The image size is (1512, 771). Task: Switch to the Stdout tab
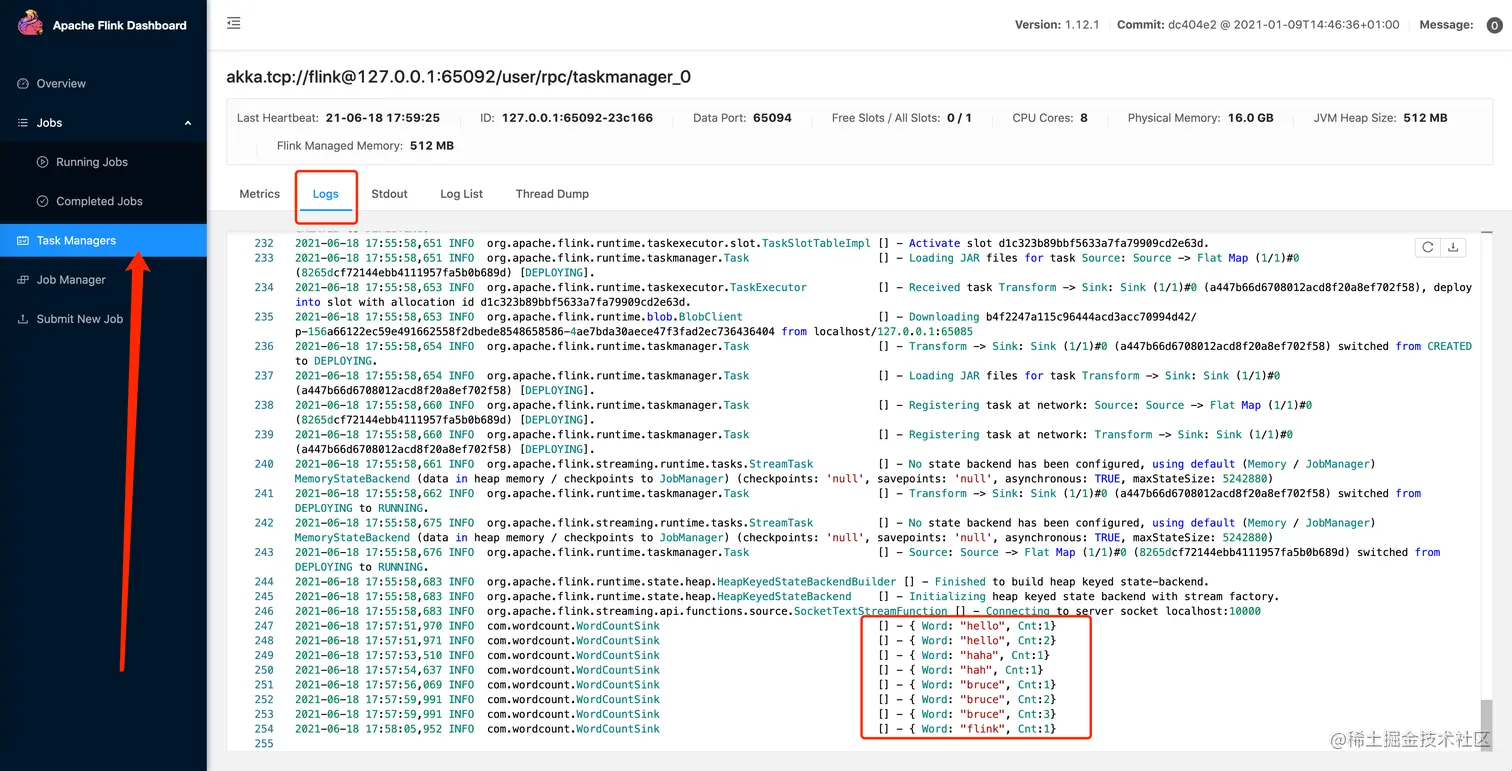click(389, 194)
